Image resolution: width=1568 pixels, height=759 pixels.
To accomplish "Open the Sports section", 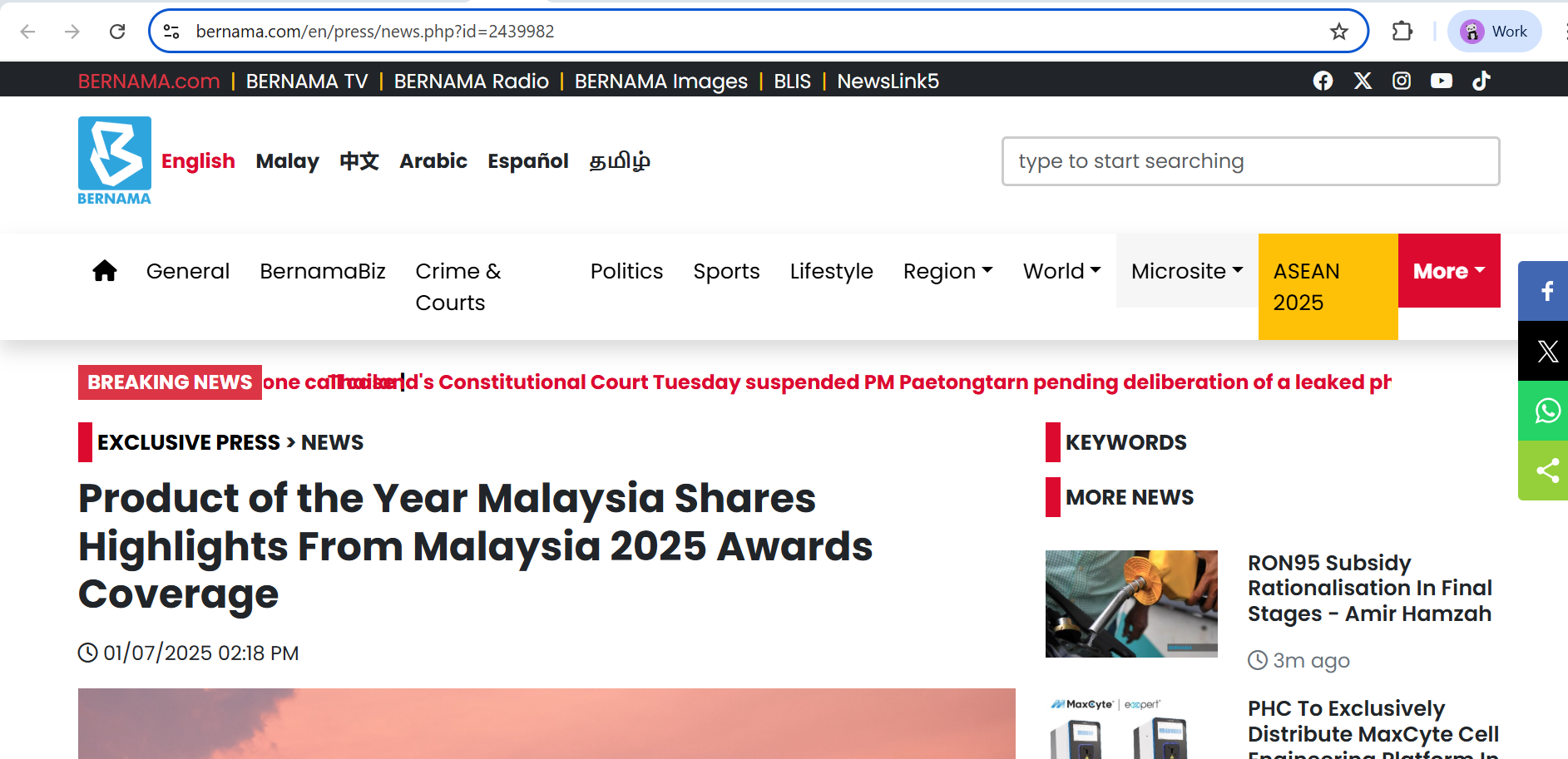I will click(x=726, y=271).
